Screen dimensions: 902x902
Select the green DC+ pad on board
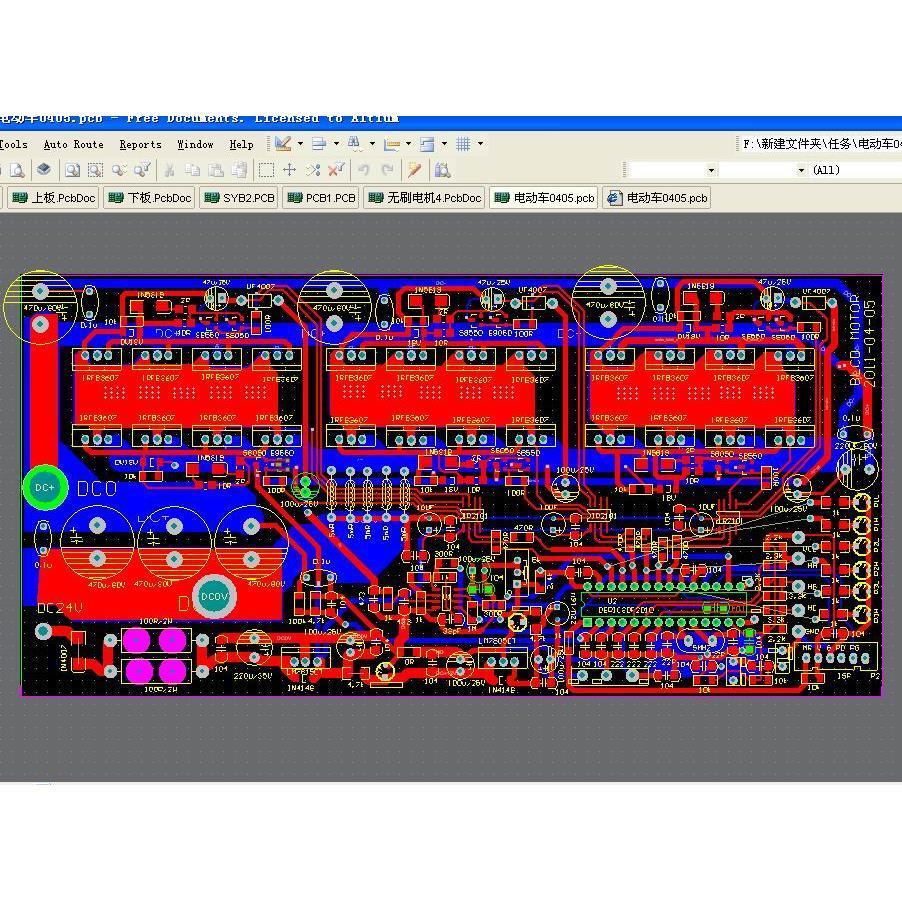point(45,487)
